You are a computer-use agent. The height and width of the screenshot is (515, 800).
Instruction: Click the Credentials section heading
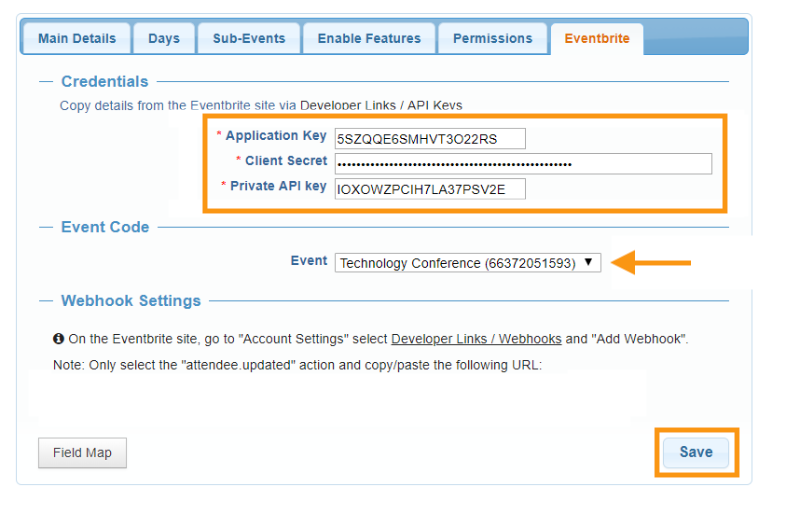coord(104,82)
